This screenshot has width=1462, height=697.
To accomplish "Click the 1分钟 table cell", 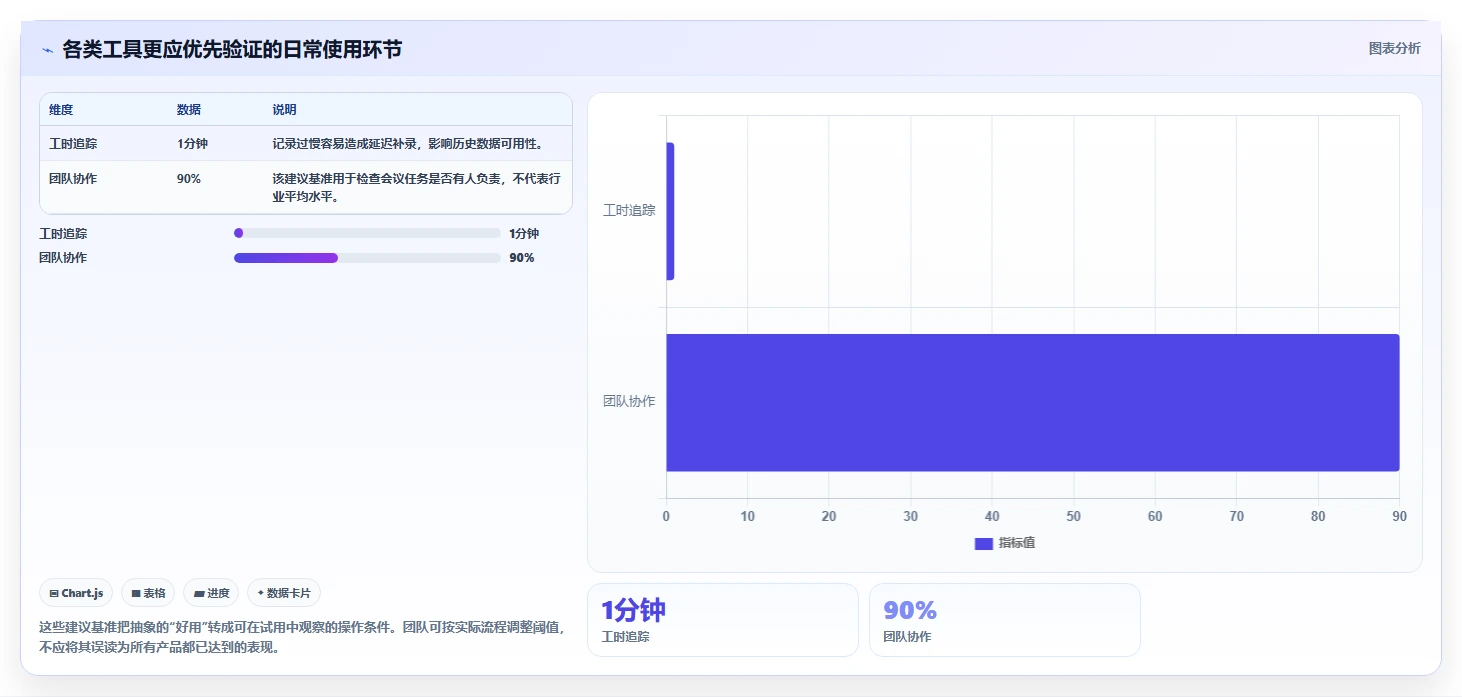I will (192, 144).
